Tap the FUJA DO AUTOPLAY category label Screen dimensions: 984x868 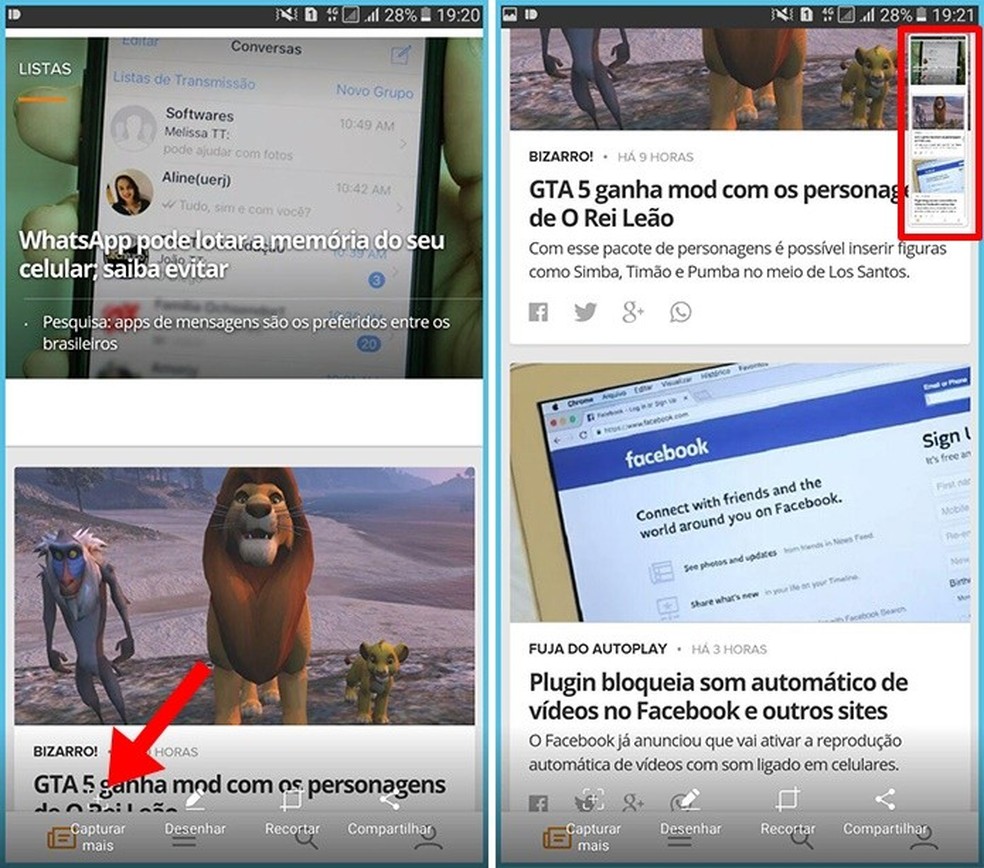[x=598, y=649]
